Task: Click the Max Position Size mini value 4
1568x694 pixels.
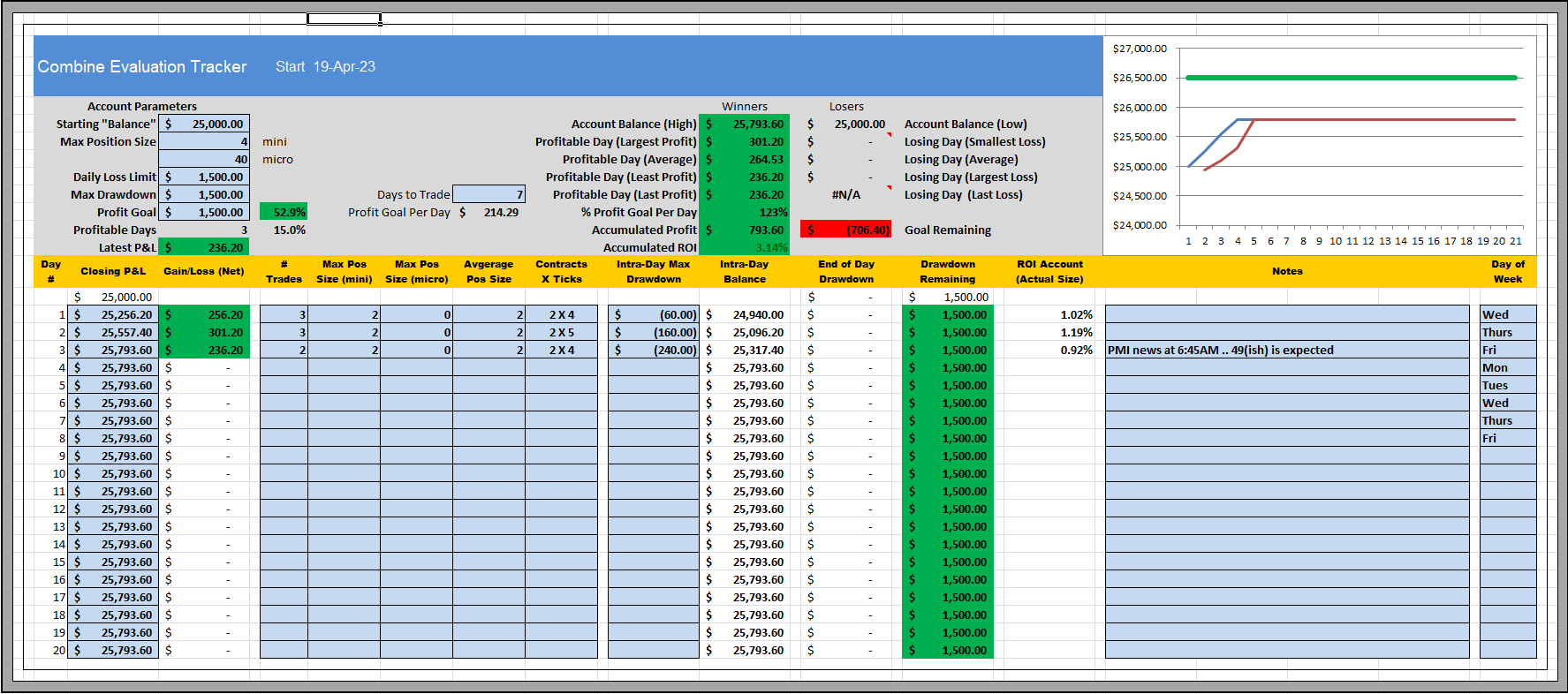Action: [x=204, y=141]
